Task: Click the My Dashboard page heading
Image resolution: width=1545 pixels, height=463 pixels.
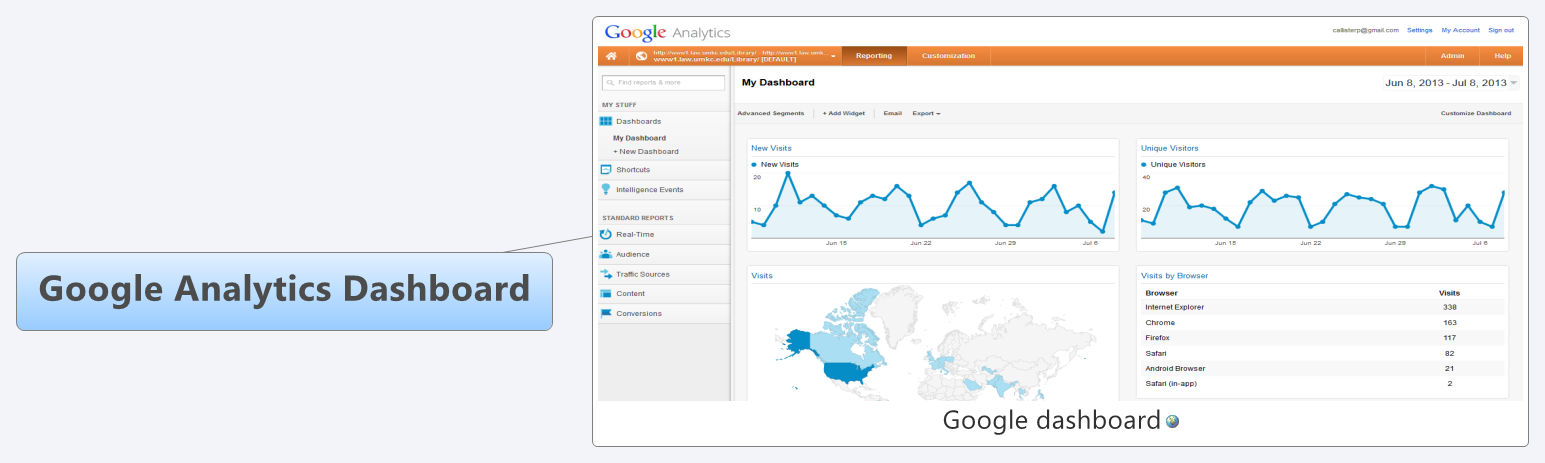Action: (x=778, y=83)
